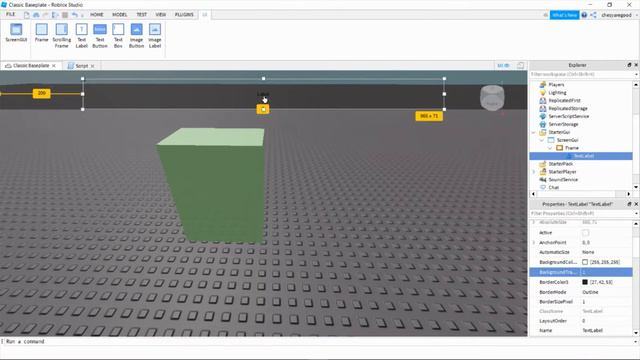Expand the AnchorPoint property
The image size is (640, 360).
533,242
